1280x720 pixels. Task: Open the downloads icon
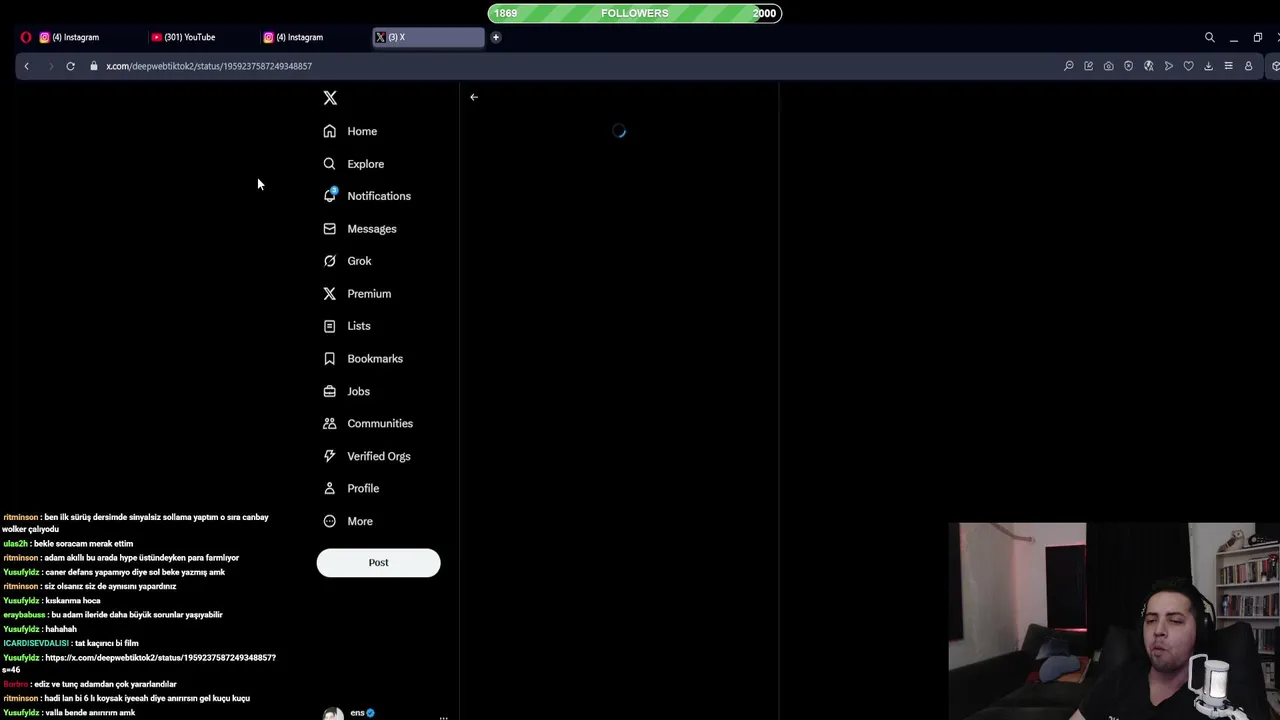(1208, 66)
